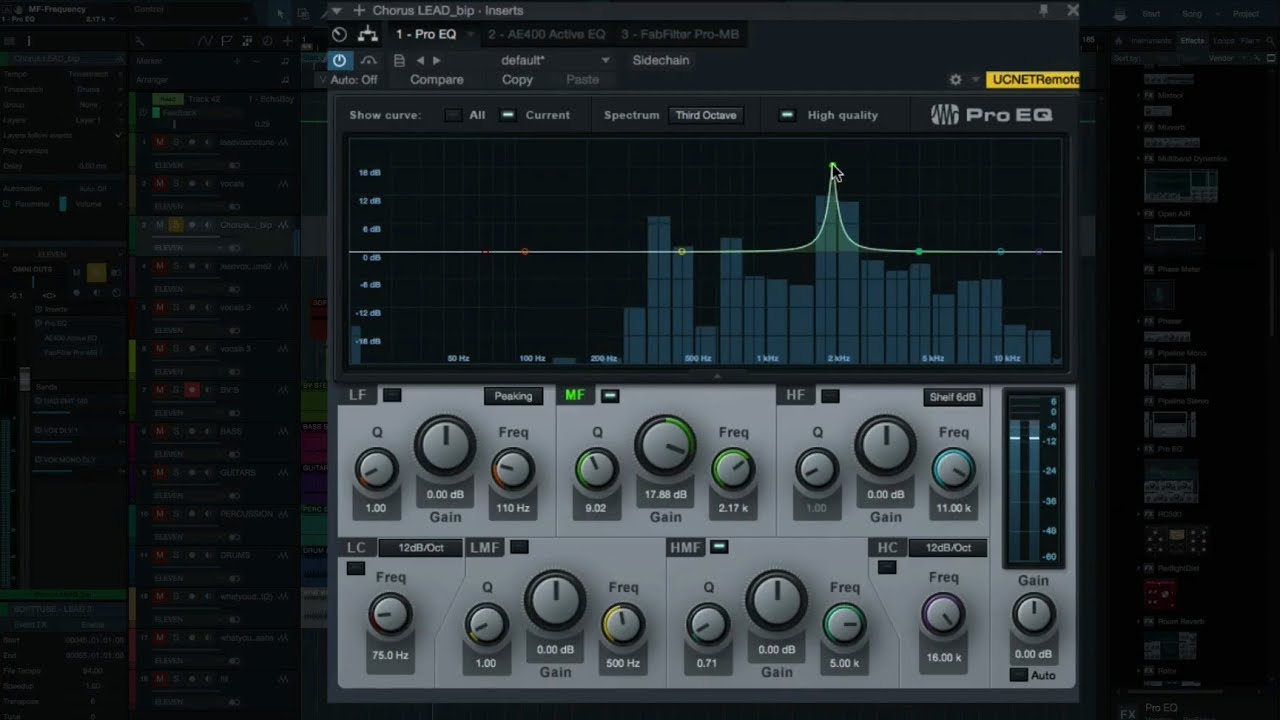Screen dimensions: 1280x720
Task: Click the MF Q knob showing 9.02
Action: [x=596, y=469]
